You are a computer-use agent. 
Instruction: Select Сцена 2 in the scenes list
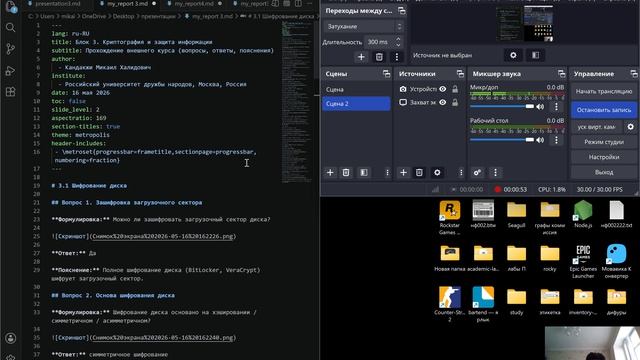click(x=356, y=104)
